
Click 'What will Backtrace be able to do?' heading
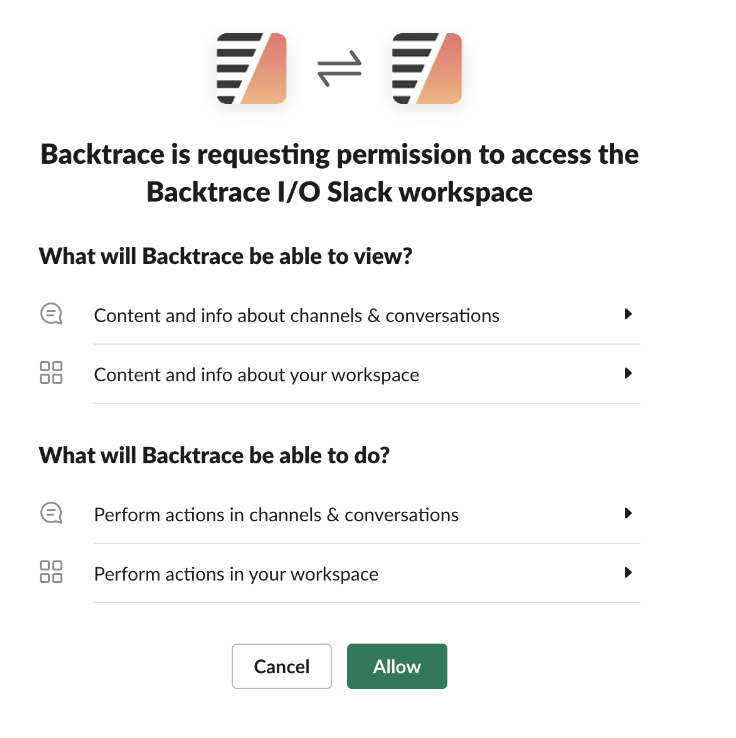(214, 456)
